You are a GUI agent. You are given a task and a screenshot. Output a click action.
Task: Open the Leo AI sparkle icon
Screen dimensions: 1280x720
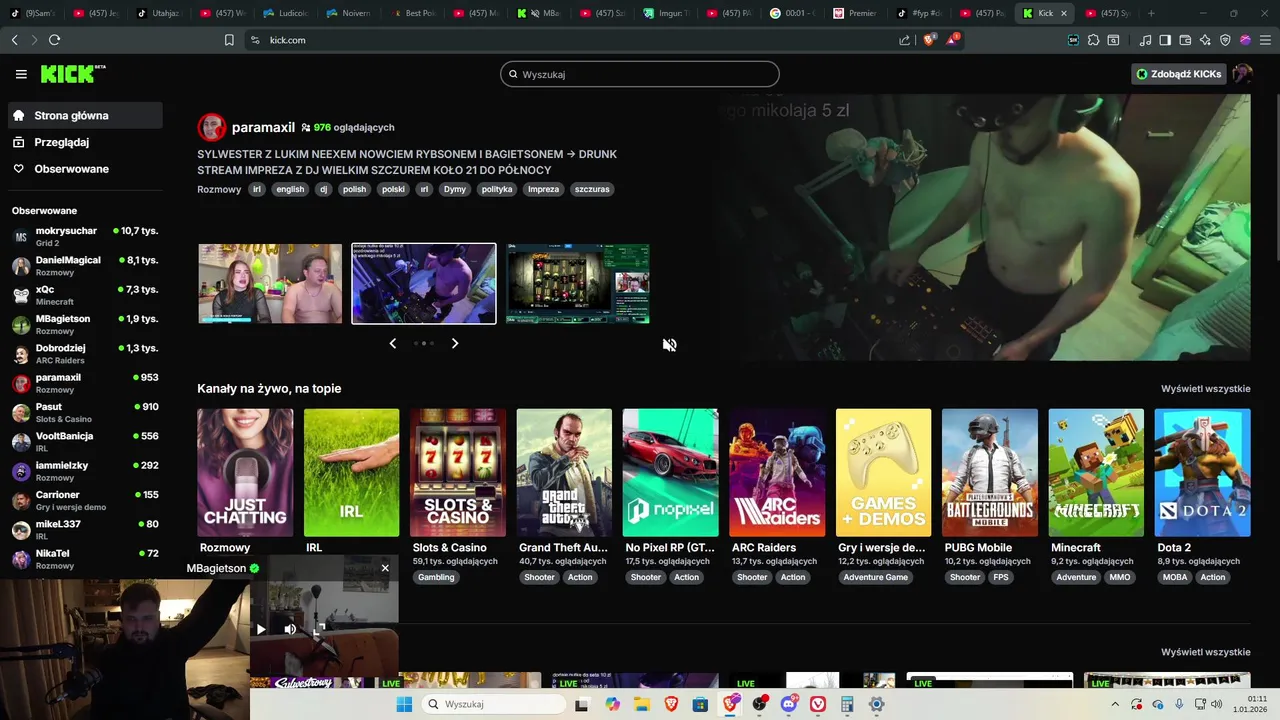tap(1205, 40)
